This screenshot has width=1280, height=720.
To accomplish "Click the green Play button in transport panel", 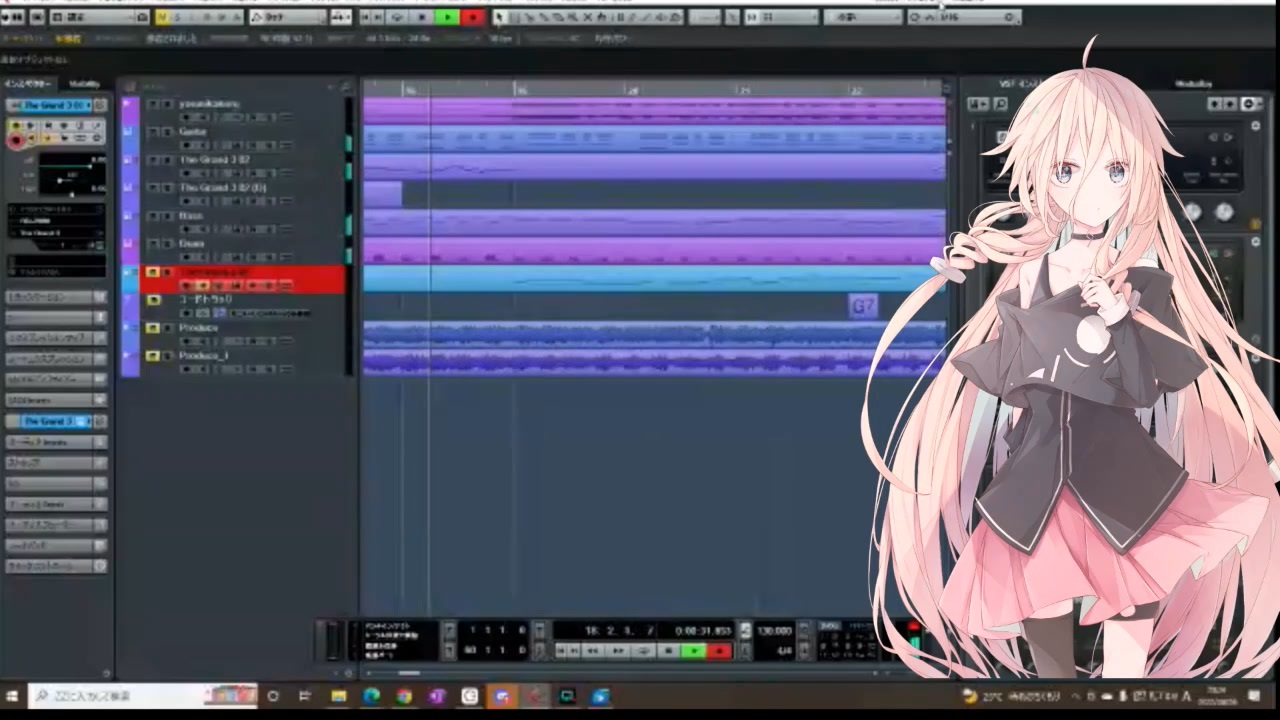I will point(694,651).
